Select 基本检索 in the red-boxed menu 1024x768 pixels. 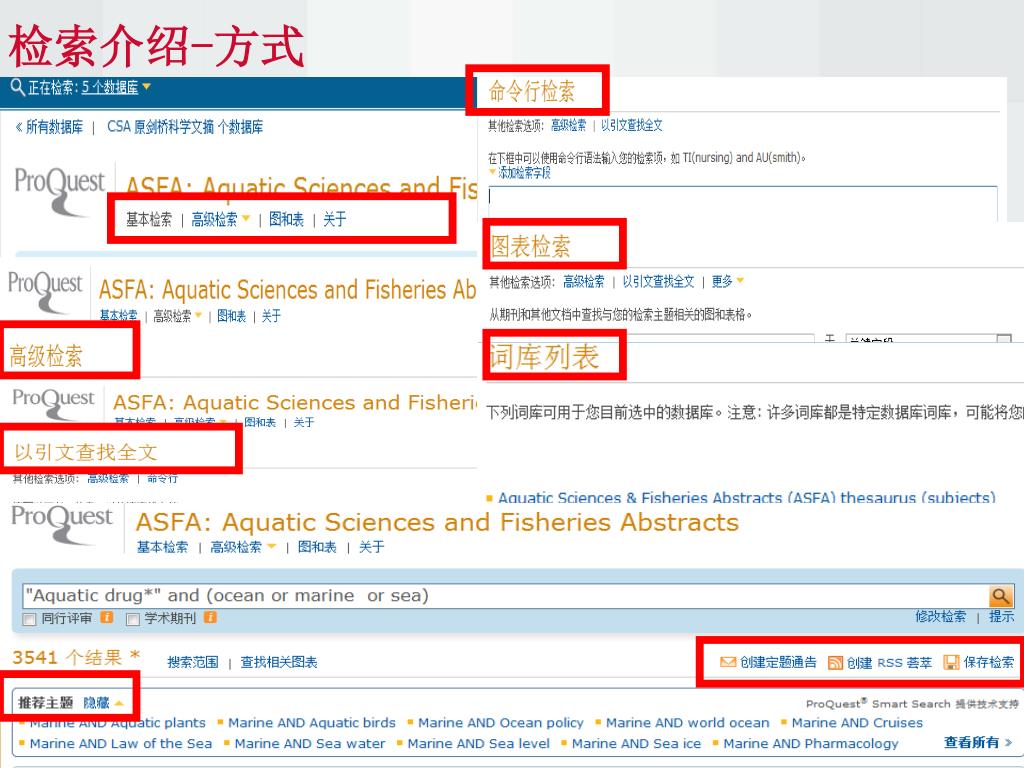click(149, 219)
